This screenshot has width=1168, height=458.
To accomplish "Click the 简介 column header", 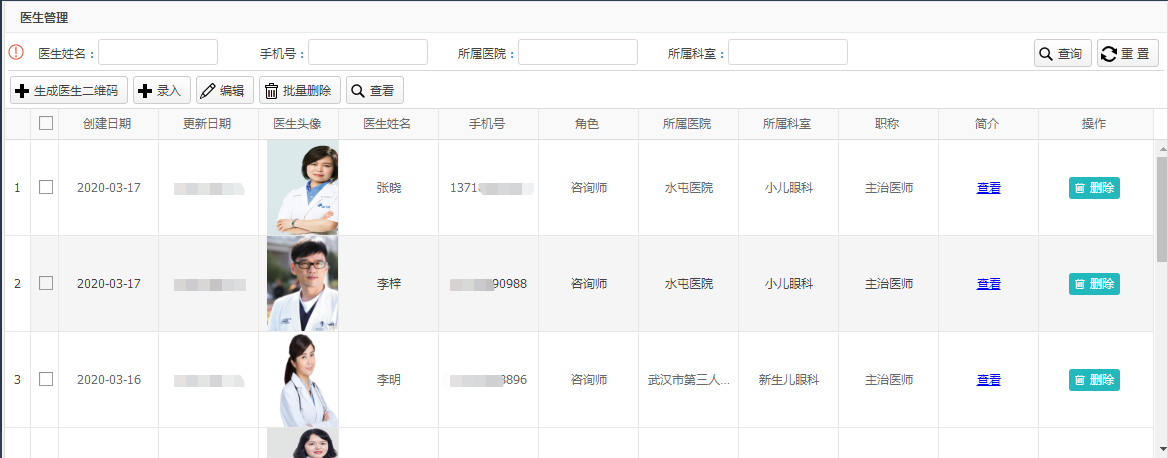I will pyautogui.click(x=988, y=124).
